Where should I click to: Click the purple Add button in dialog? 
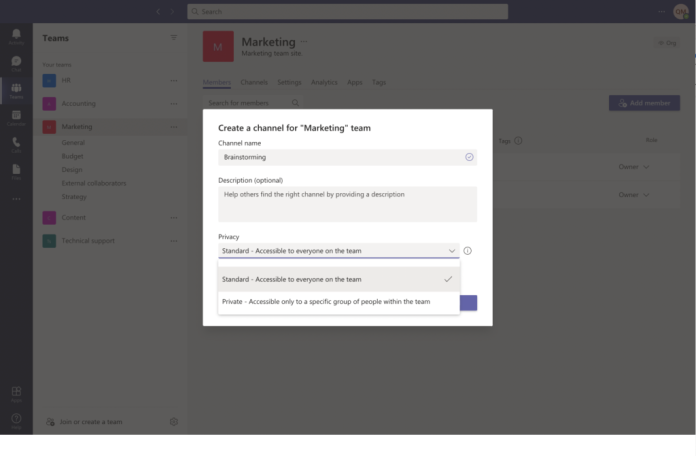468,303
